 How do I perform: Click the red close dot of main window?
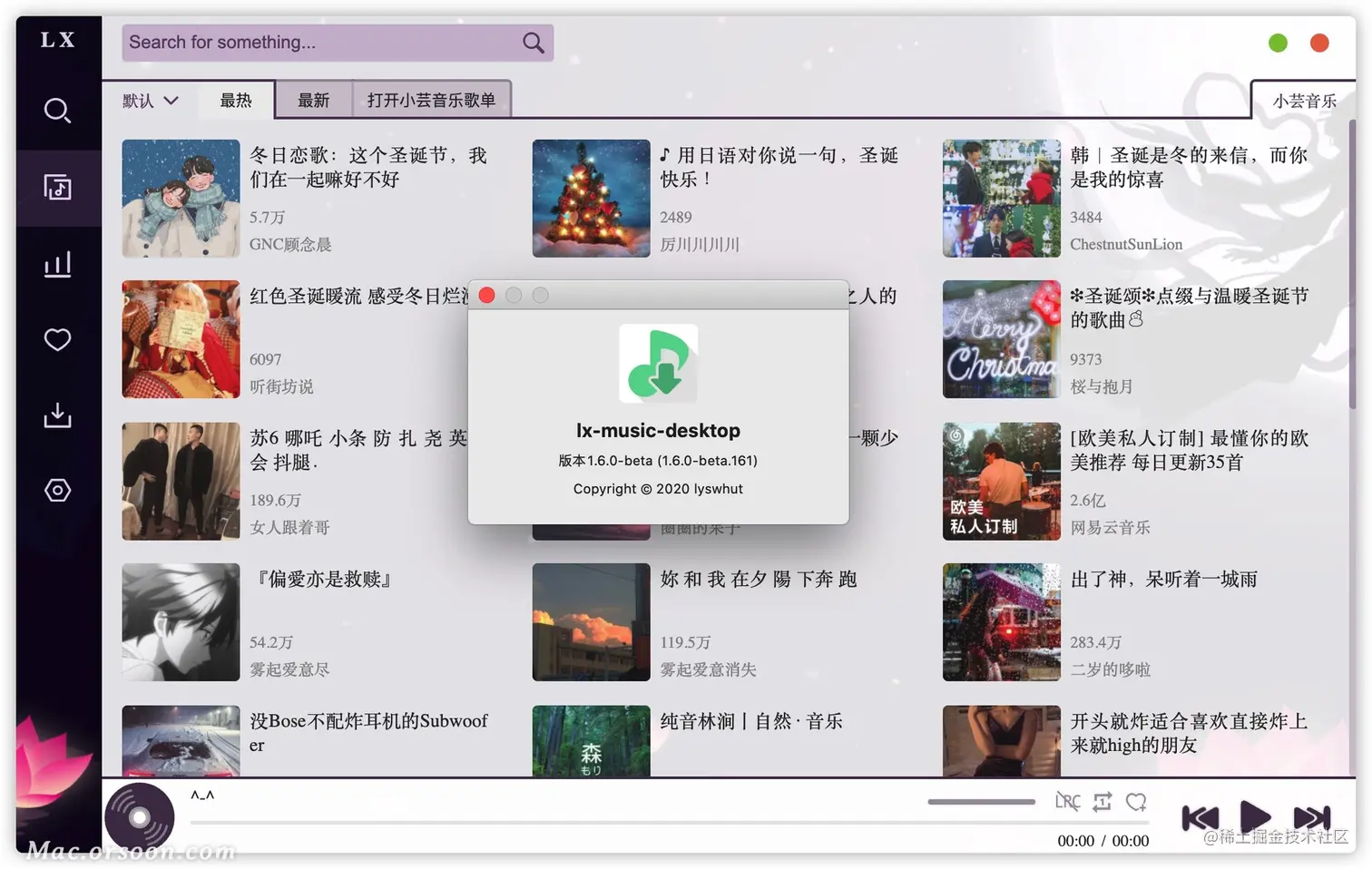pyautogui.click(x=1319, y=43)
